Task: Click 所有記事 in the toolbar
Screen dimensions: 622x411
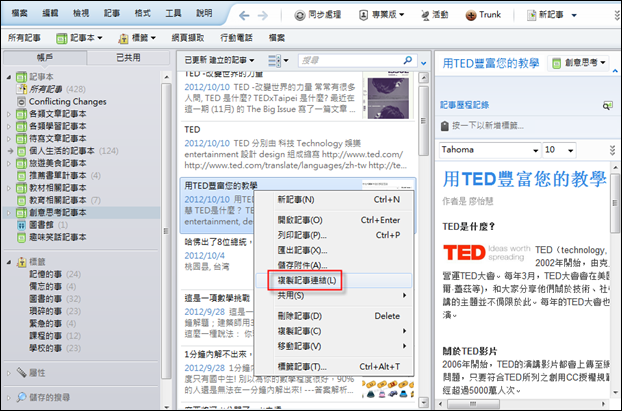Action: point(24,38)
